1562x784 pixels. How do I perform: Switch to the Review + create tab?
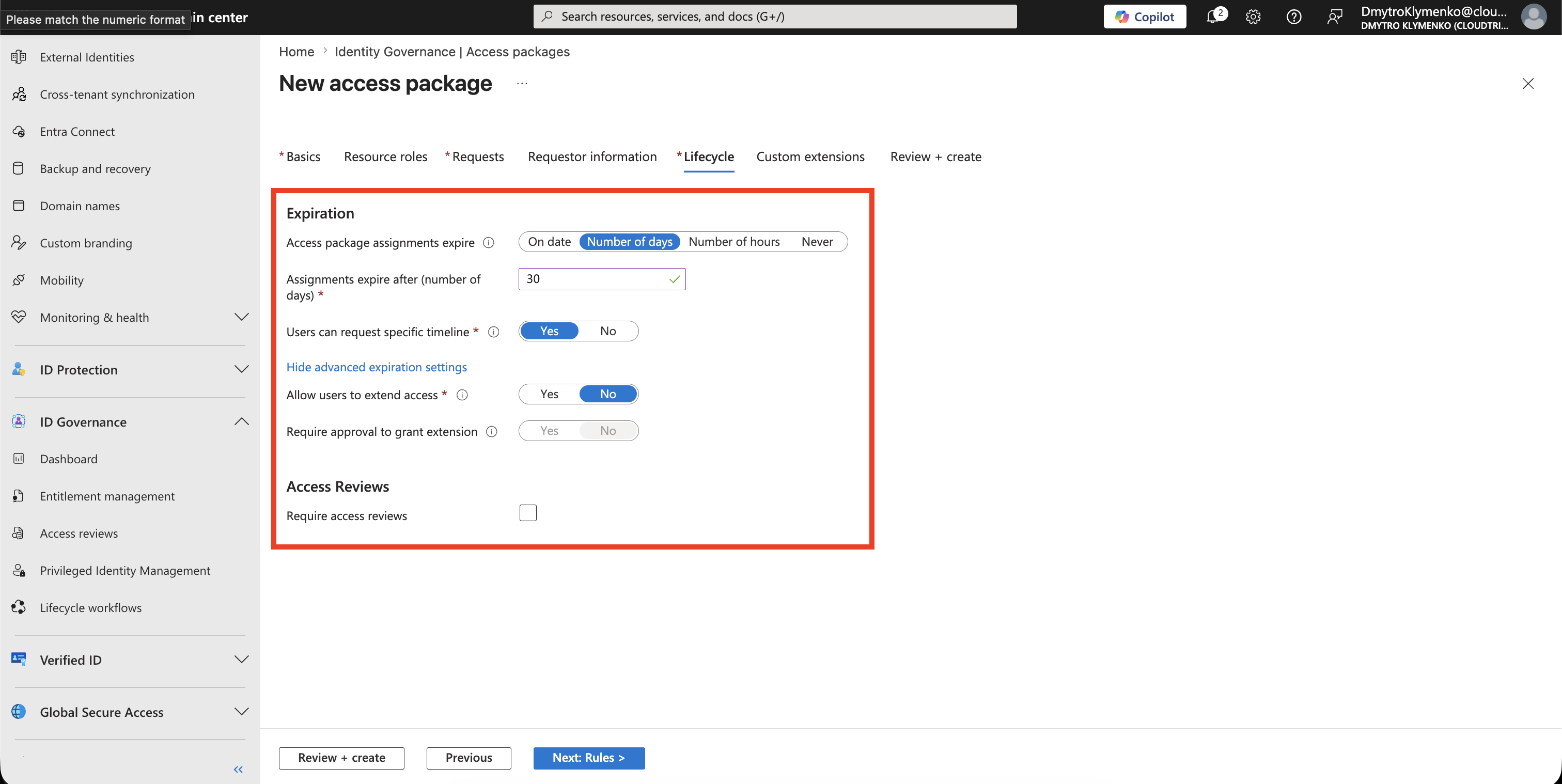tap(935, 156)
